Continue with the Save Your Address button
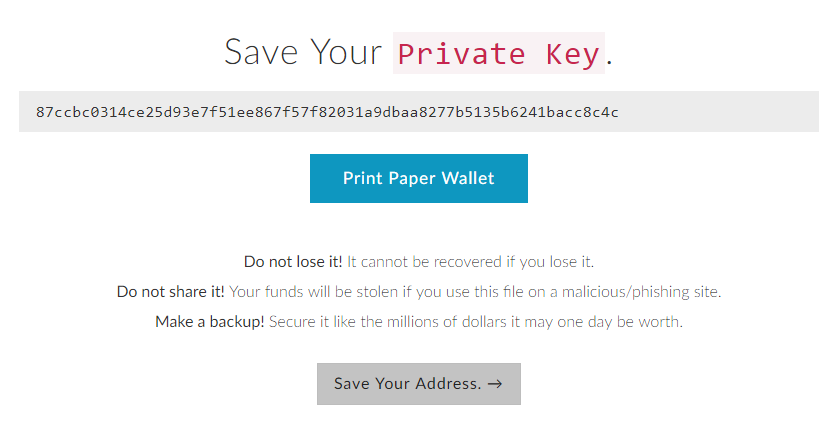Image resolution: width=836 pixels, height=434 pixels. pos(419,384)
